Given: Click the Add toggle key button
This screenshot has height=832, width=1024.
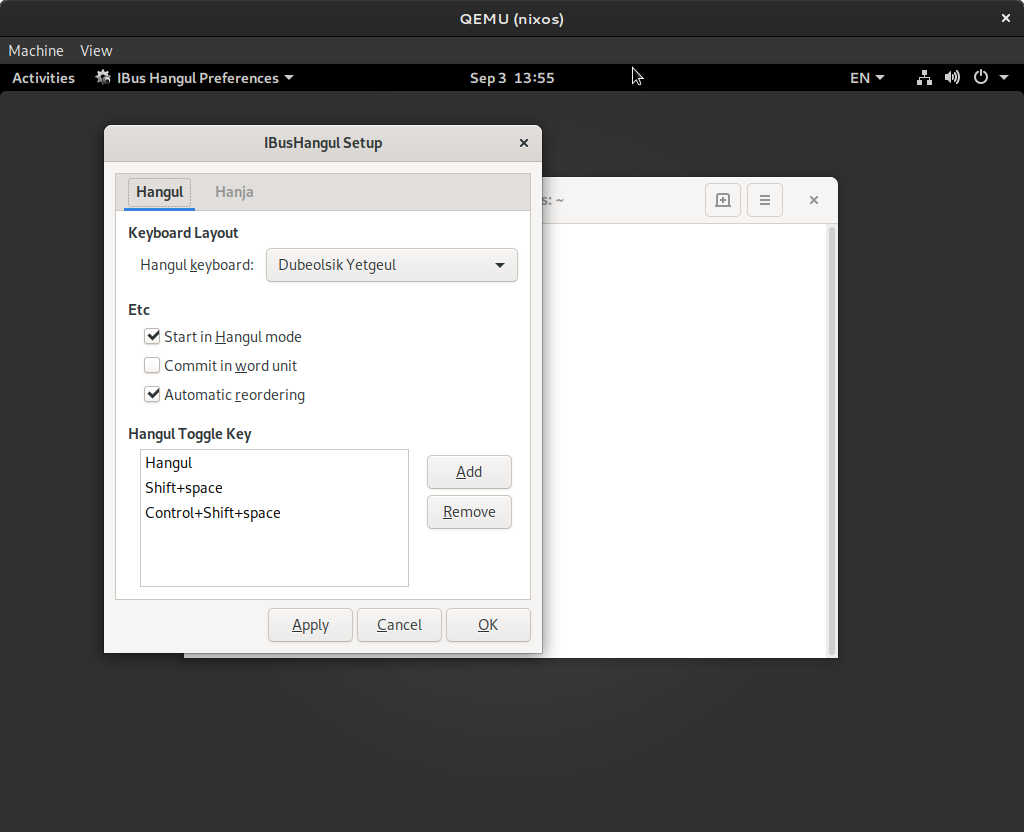Looking at the screenshot, I should 469,472.
